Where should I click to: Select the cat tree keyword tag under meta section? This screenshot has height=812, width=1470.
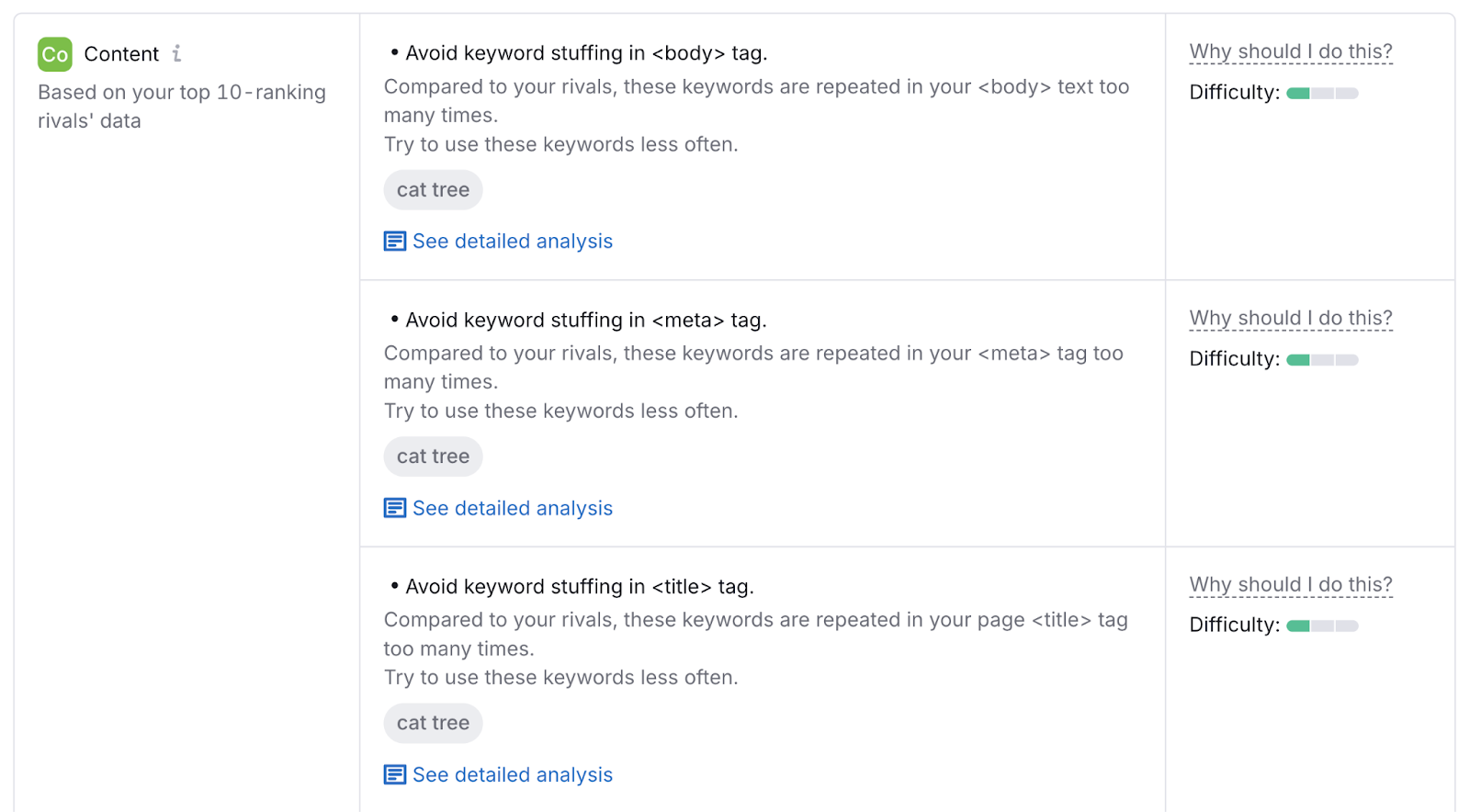[x=433, y=457]
